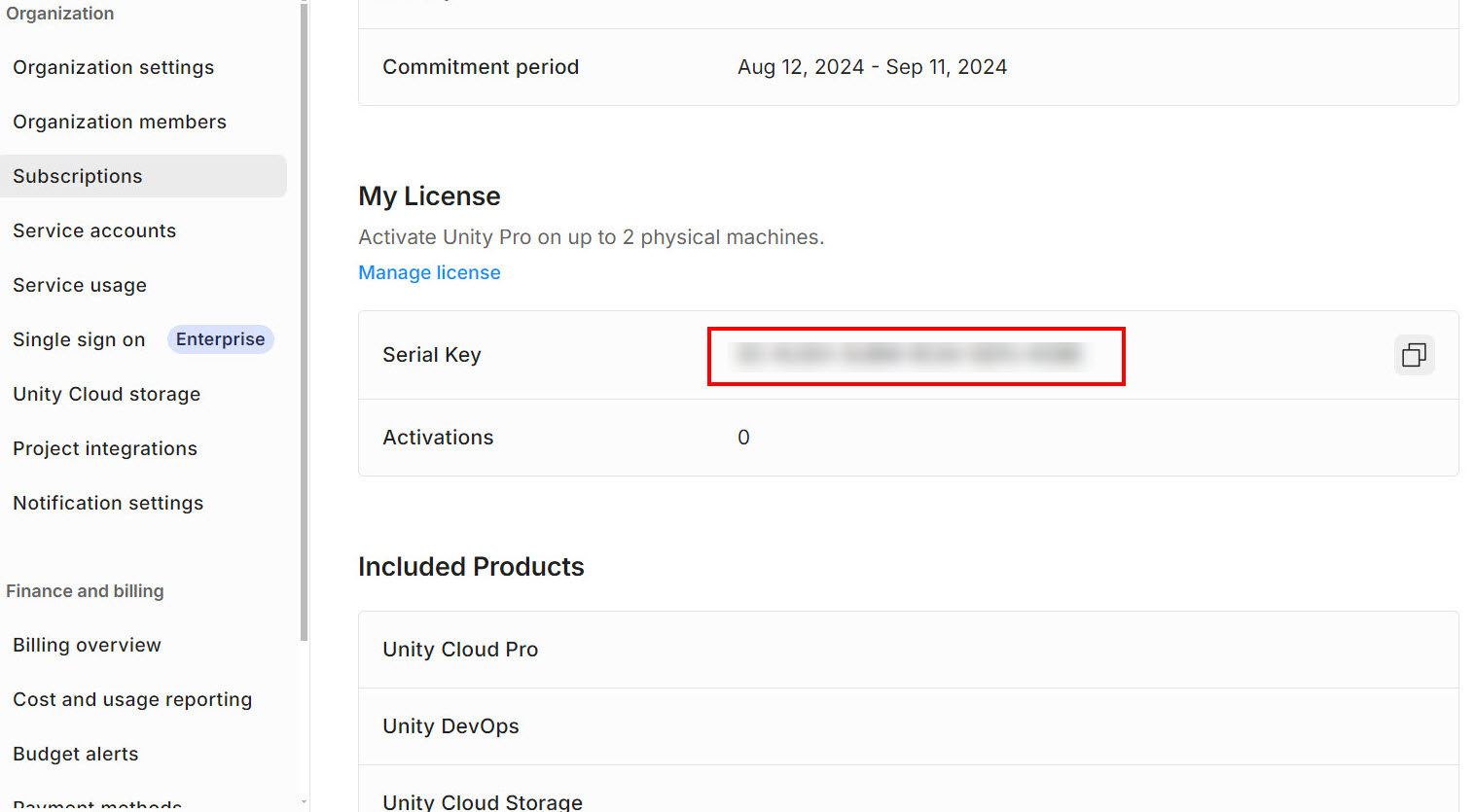
Task: Click the Serial Key label
Action: click(432, 355)
